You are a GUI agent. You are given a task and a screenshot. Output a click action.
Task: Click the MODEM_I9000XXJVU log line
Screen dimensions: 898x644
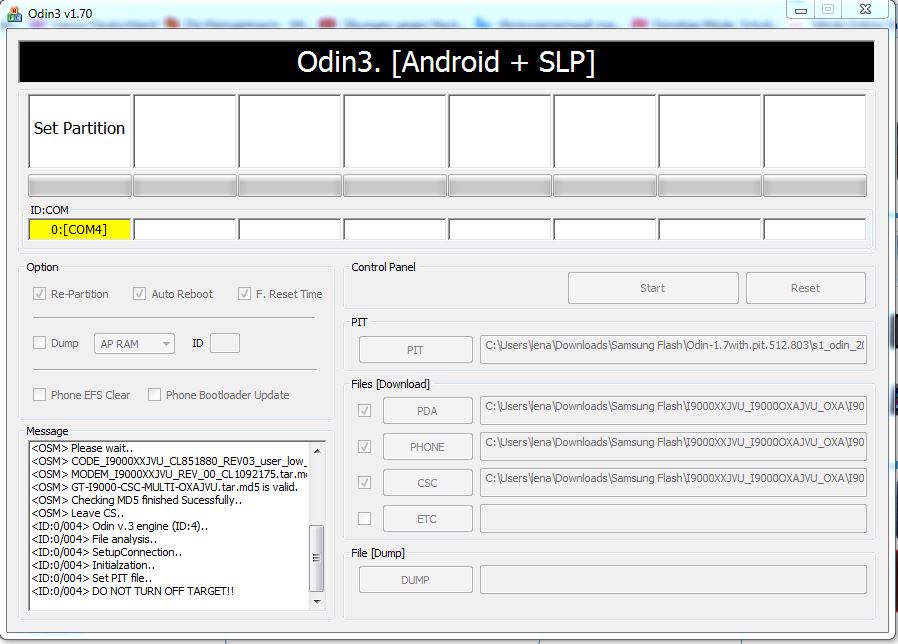click(170, 474)
